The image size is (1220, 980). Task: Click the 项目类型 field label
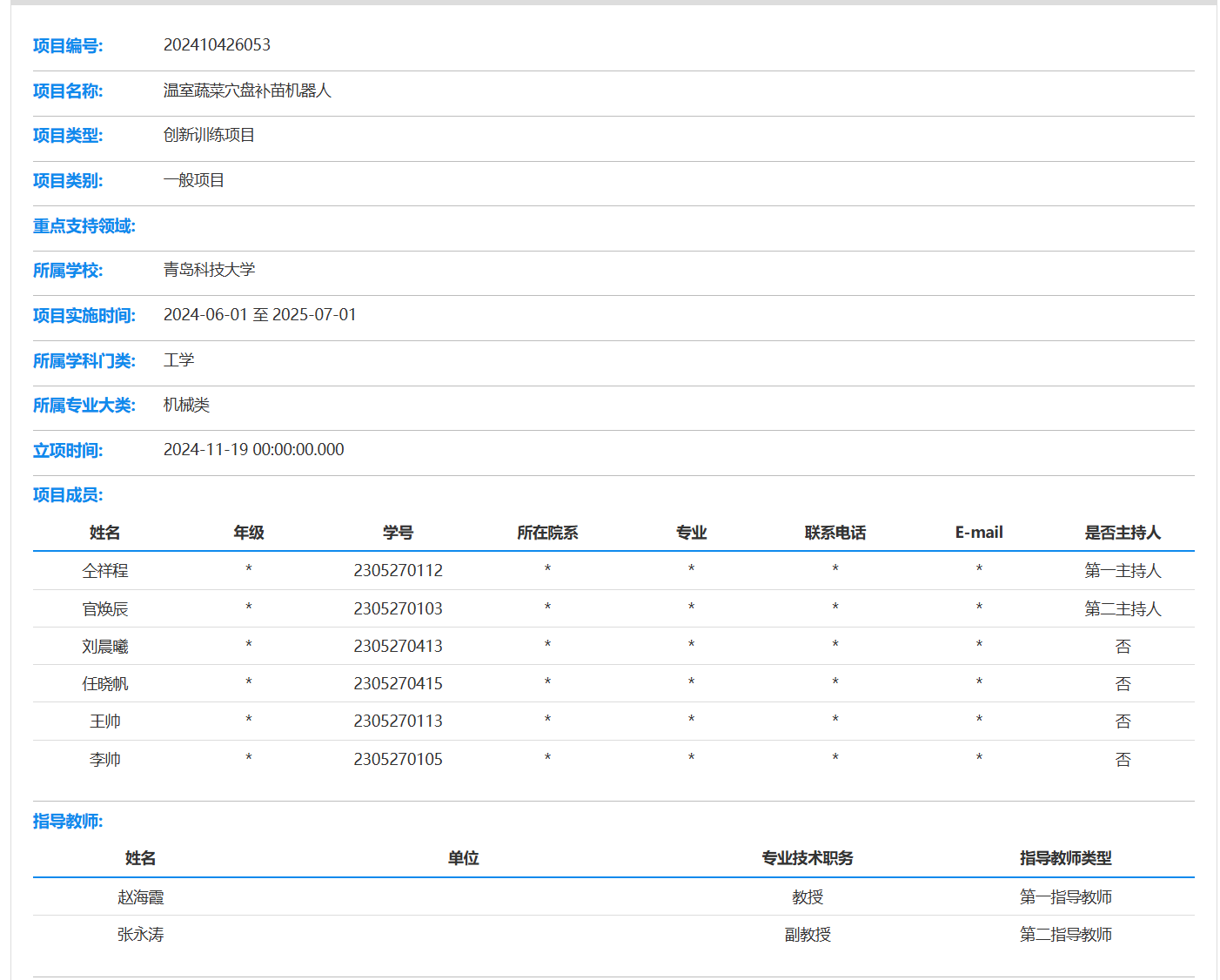[68, 136]
